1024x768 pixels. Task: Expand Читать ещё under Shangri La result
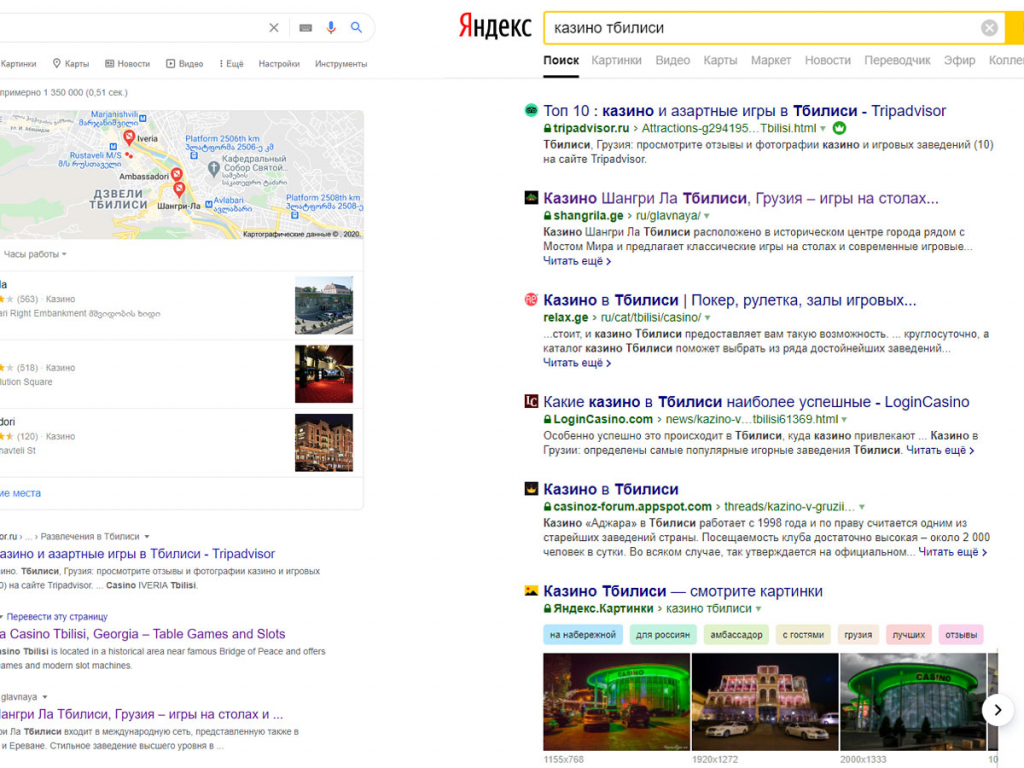coord(577,261)
